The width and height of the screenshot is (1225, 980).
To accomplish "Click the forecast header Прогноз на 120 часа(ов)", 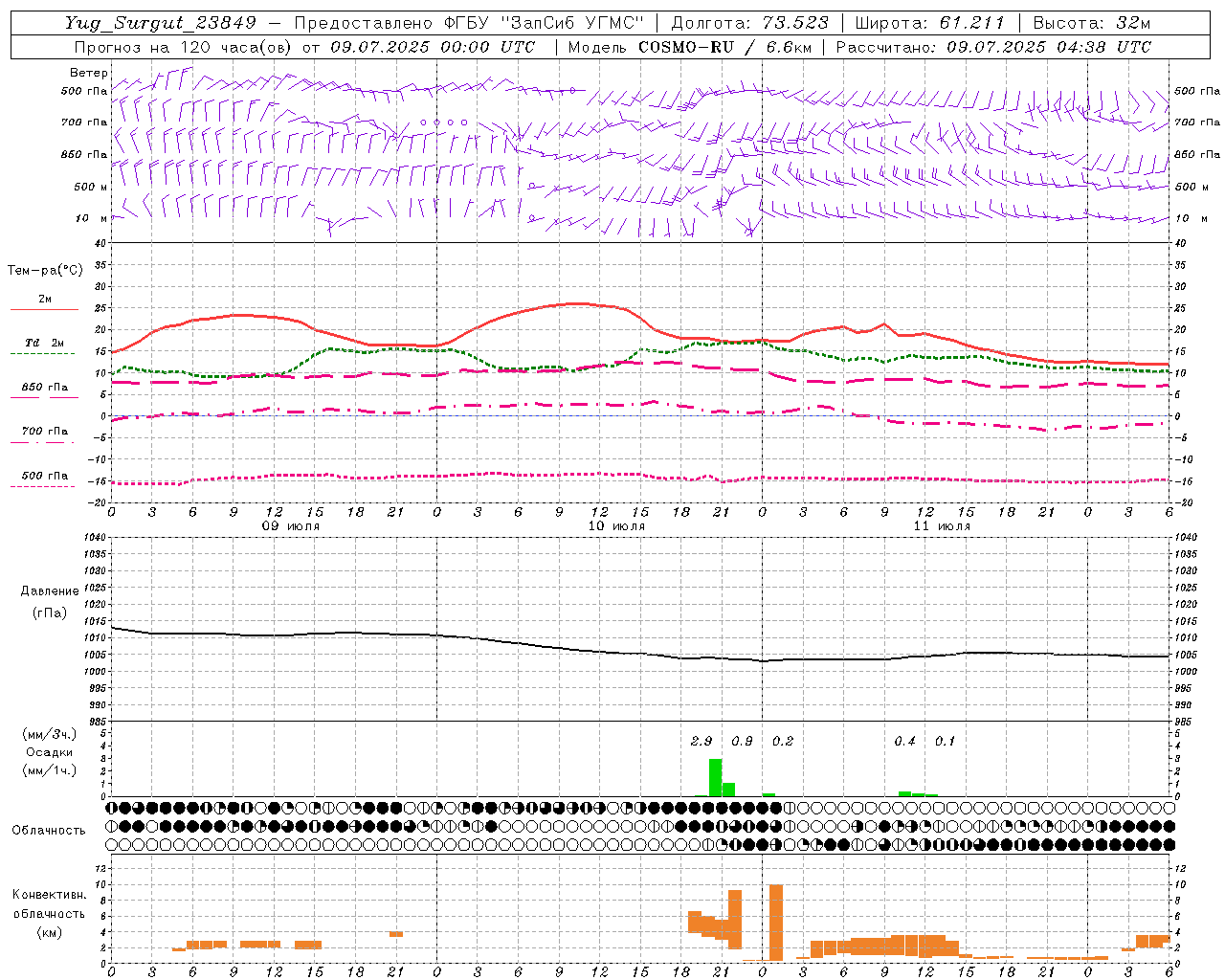I will coord(184,47).
